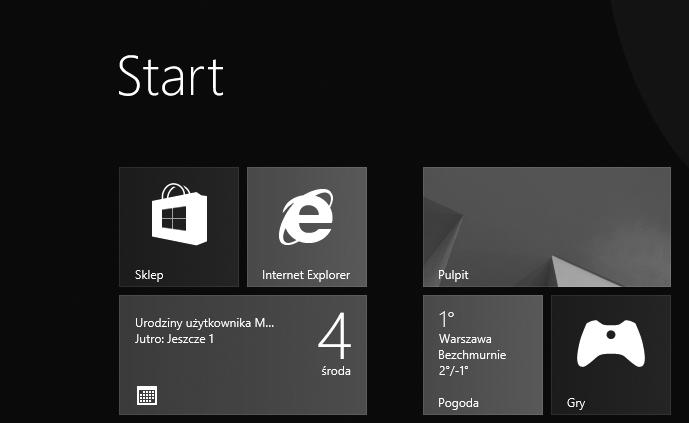Click the small calendar icon on the calendar tile

coord(147,395)
